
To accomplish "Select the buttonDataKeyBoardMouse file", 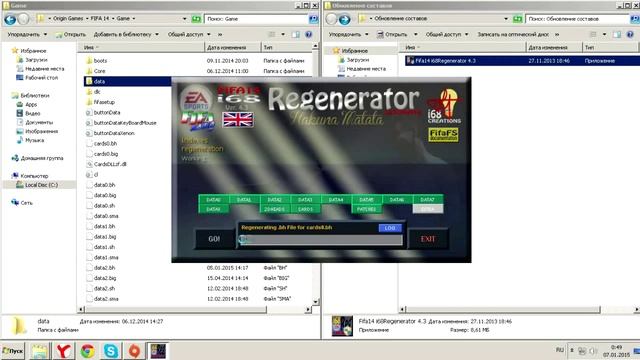I will (x=125, y=123).
